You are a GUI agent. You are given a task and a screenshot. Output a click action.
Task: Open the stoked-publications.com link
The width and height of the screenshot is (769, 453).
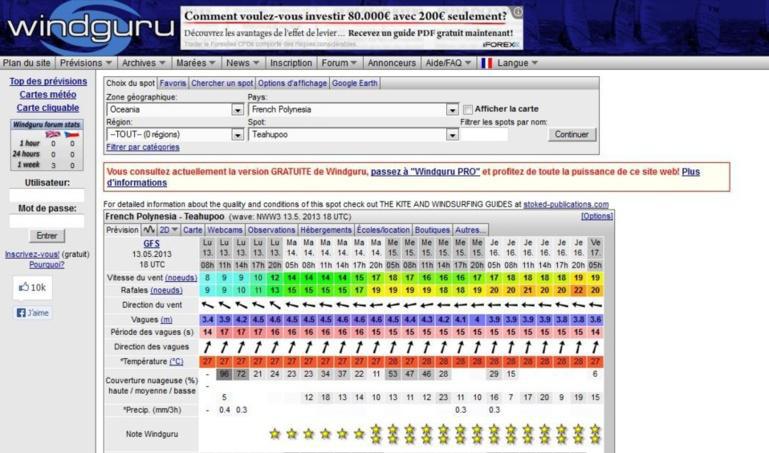(566, 204)
